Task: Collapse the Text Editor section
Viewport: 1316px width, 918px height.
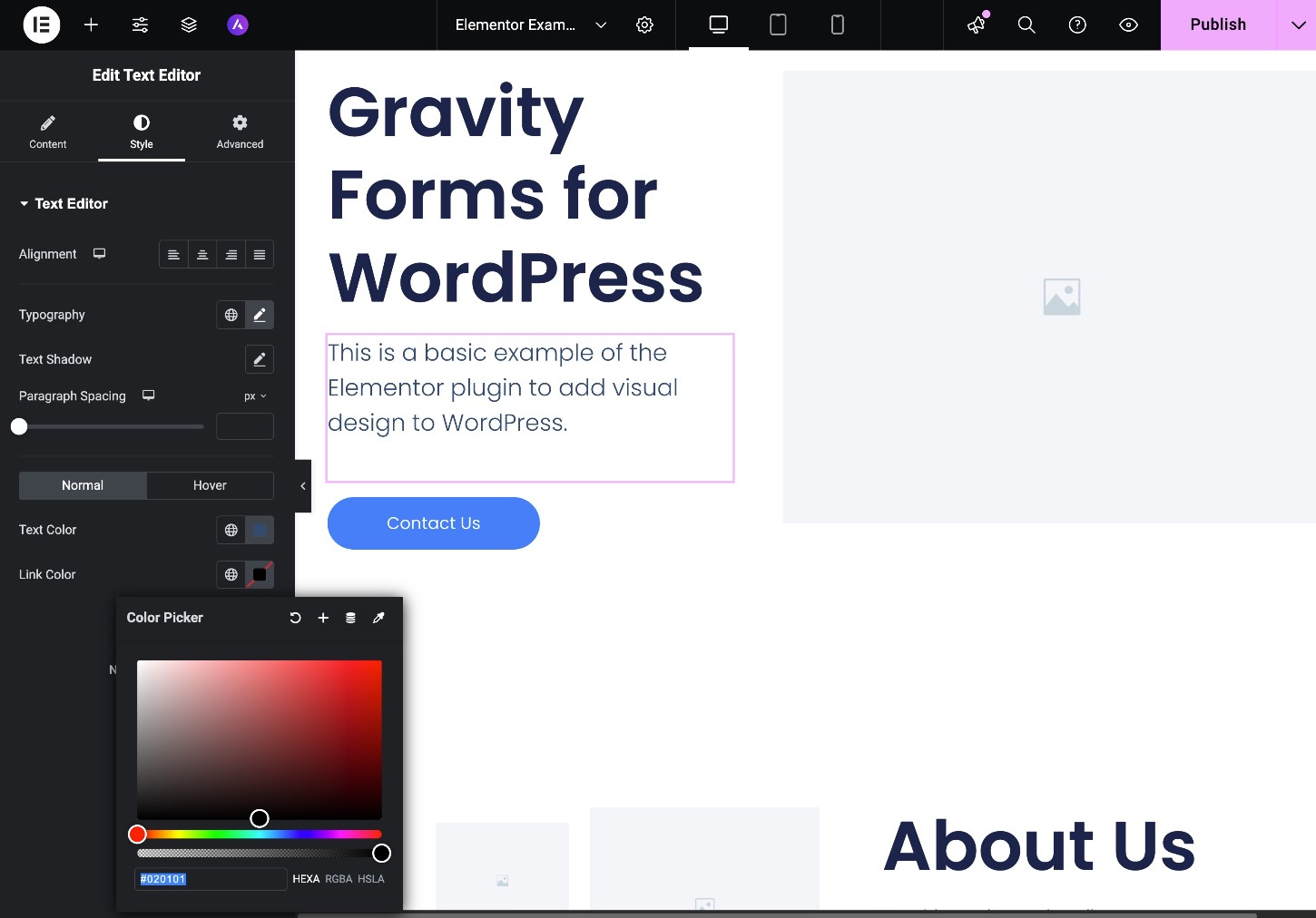Action: tap(25, 203)
